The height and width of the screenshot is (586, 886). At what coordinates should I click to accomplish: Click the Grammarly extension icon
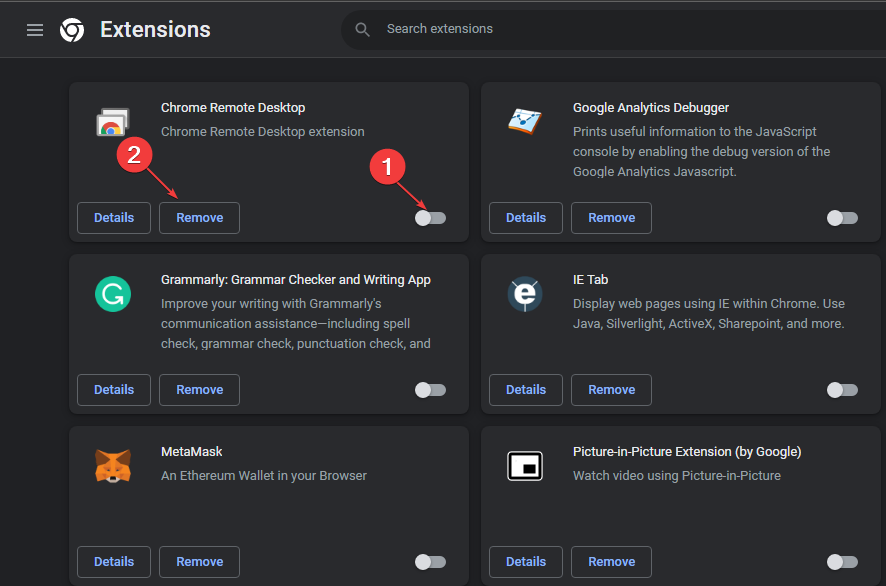(112, 294)
